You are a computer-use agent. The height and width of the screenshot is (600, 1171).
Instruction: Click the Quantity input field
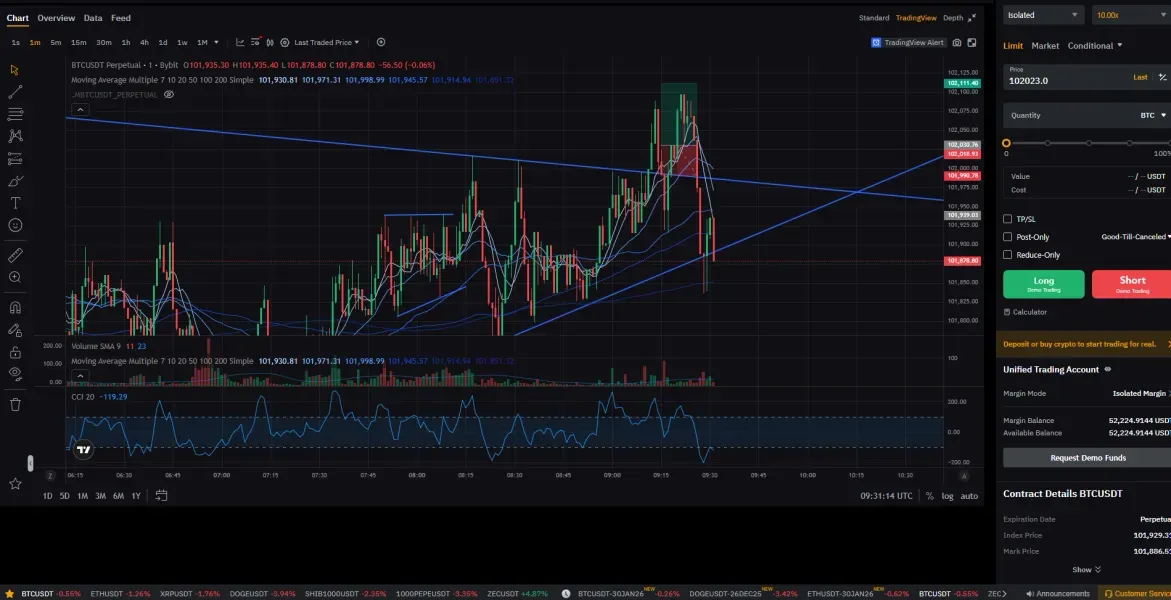[x=1087, y=115]
